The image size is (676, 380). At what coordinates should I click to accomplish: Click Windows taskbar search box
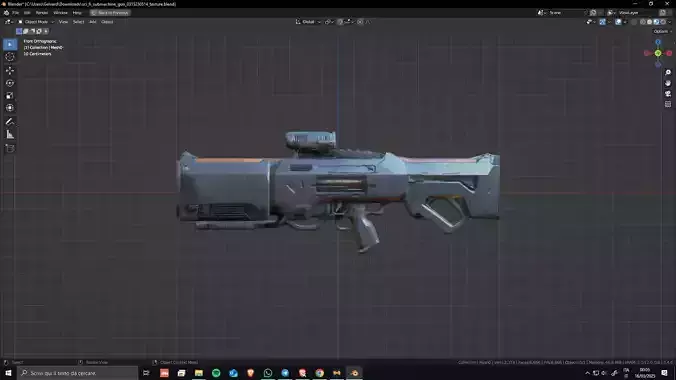(x=78, y=373)
